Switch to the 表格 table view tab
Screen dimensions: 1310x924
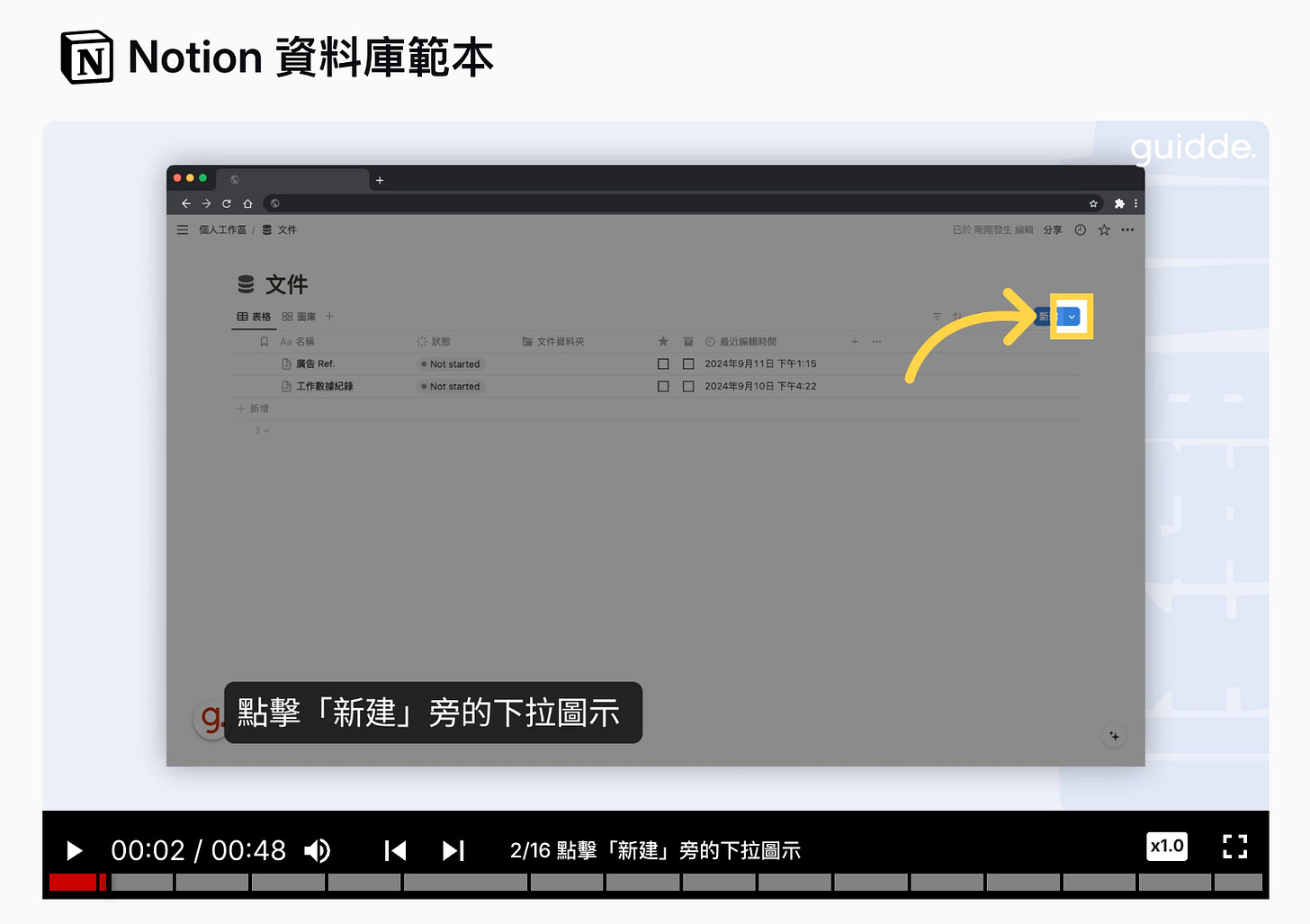(x=254, y=317)
